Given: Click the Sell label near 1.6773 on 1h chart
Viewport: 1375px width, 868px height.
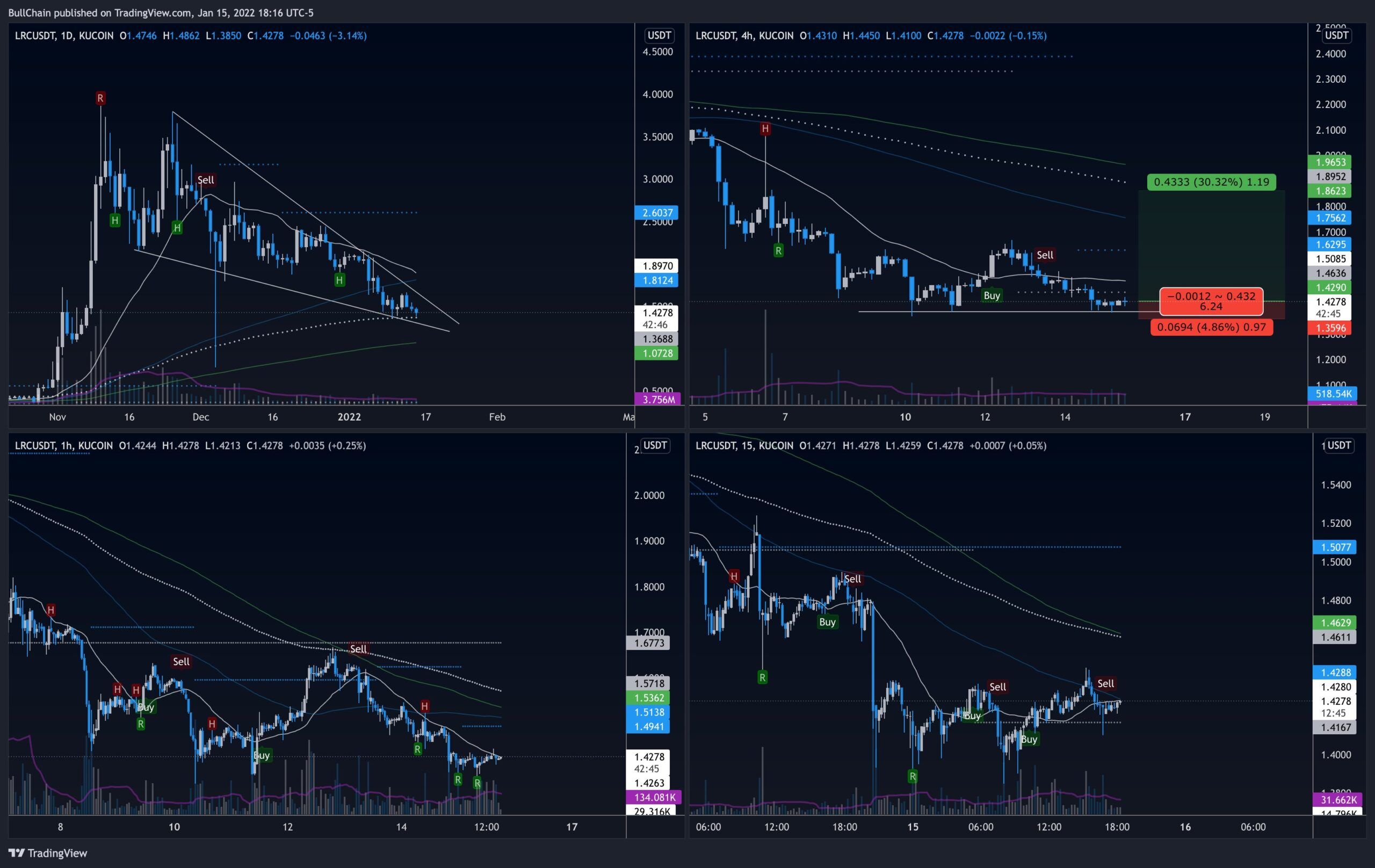Looking at the screenshot, I should click(358, 649).
